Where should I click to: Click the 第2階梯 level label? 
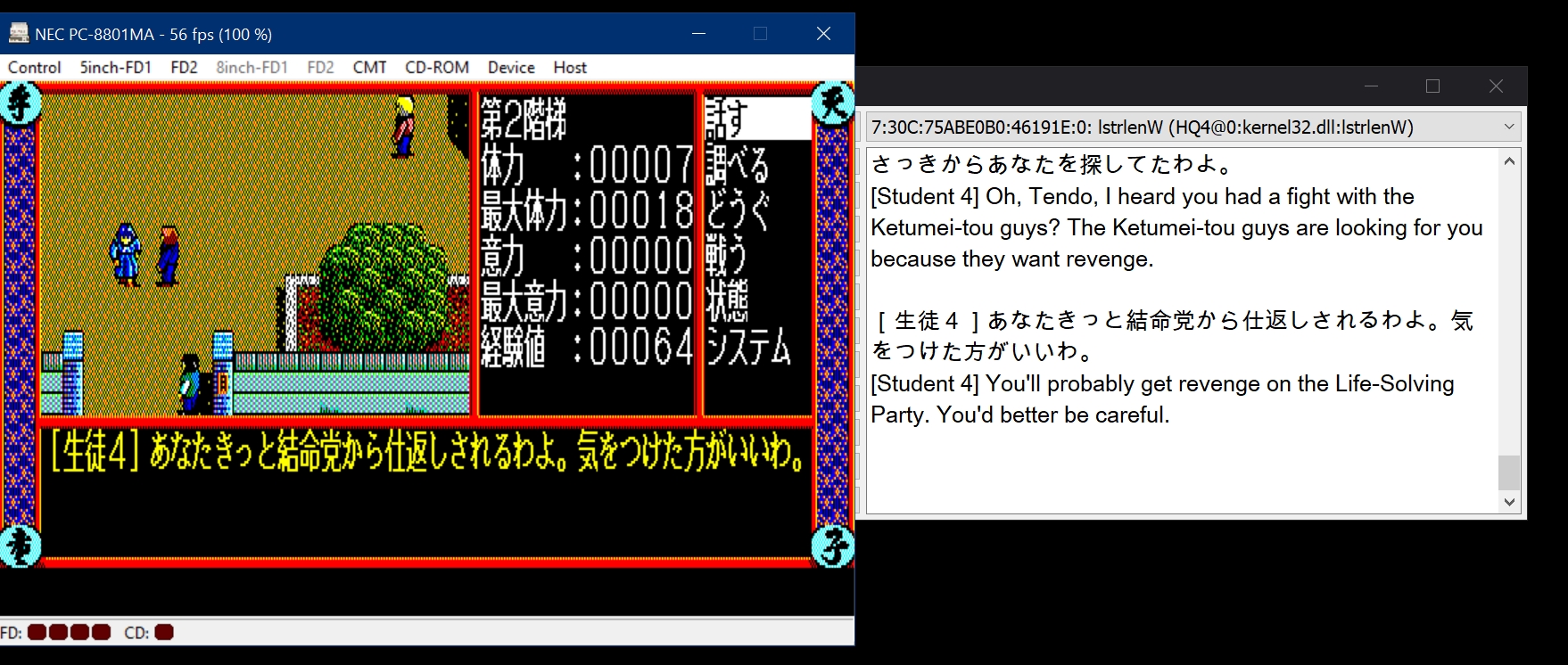(x=524, y=119)
